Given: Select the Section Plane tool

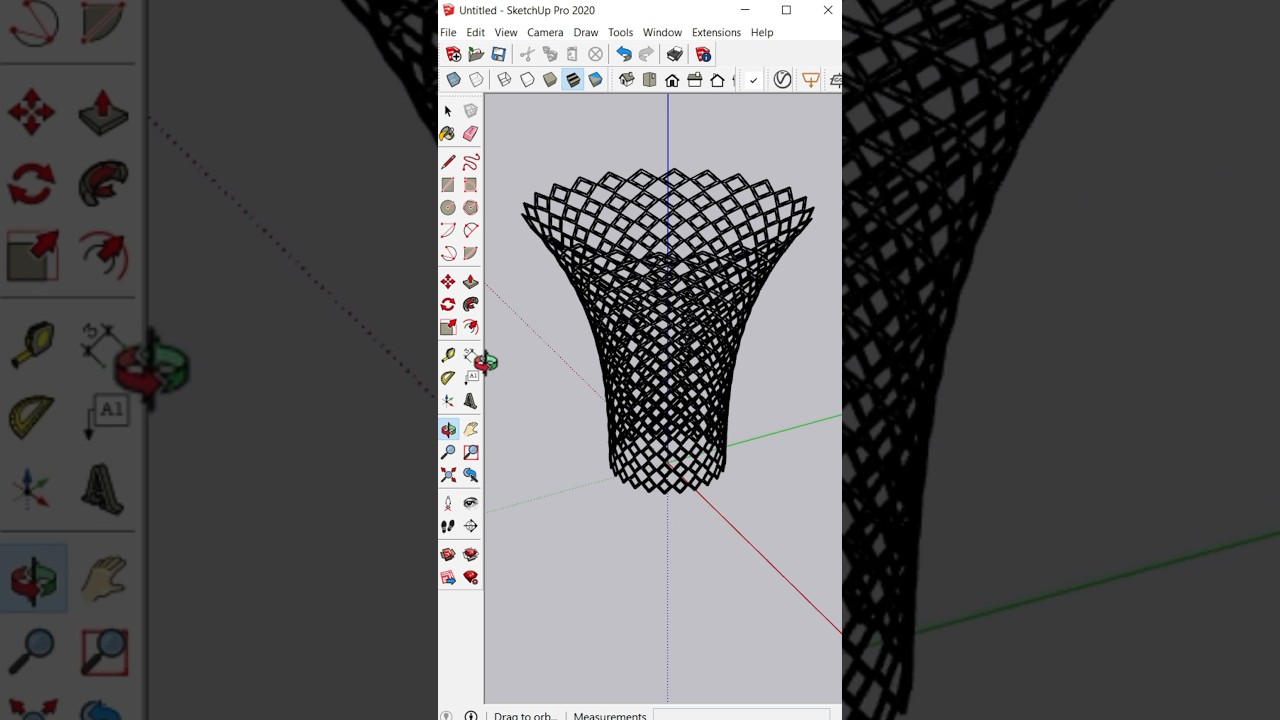Looking at the screenshot, I should click(x=470, y=527).
